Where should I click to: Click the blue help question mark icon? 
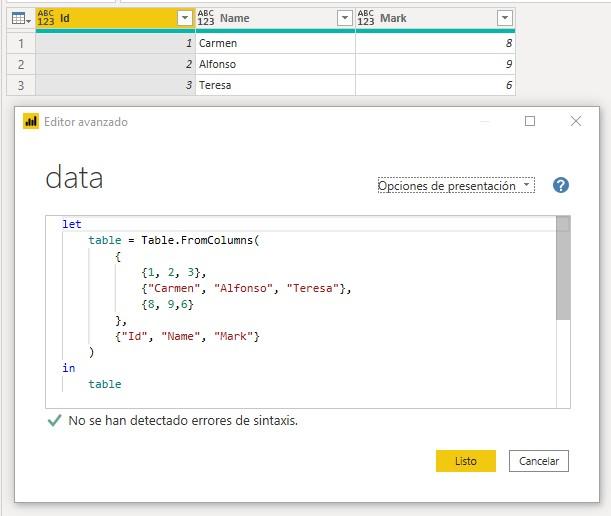pos(560,185)
